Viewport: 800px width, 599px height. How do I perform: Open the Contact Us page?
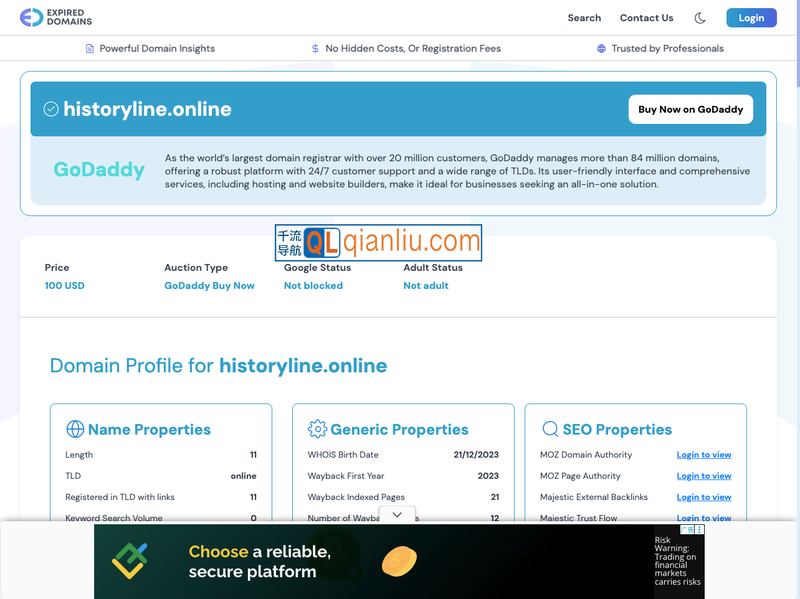[646, 18]
